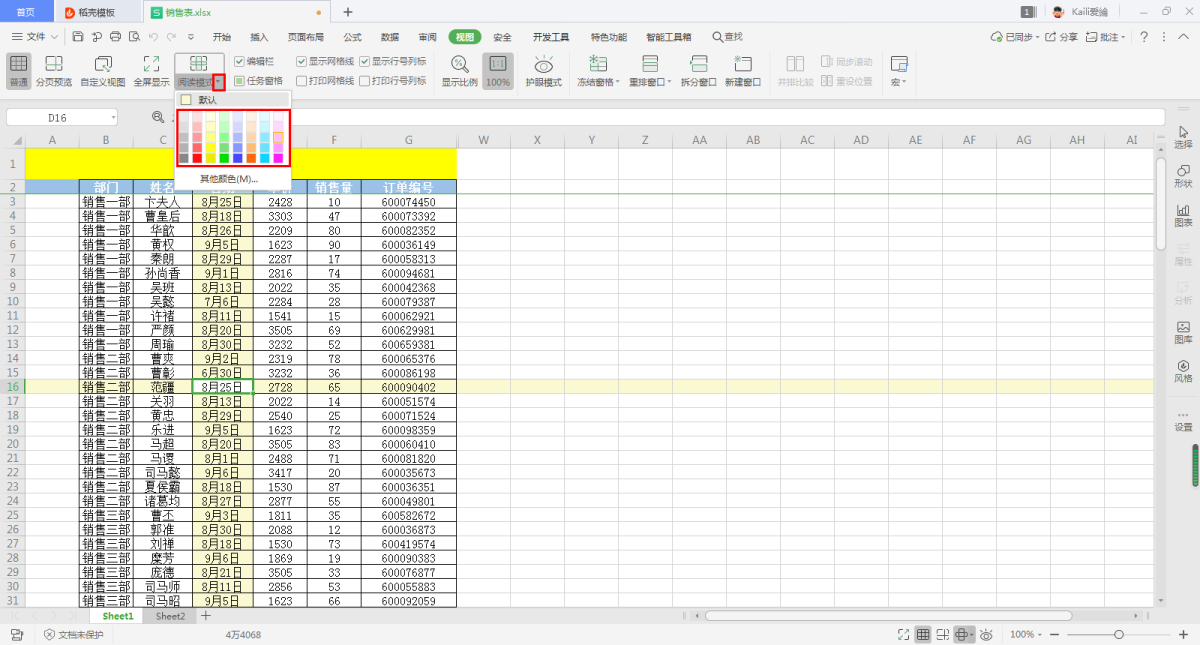The image size is (1200, 645).
Task: Click the 拆分窗口 split window icon
Action: [x=699, y=70]
